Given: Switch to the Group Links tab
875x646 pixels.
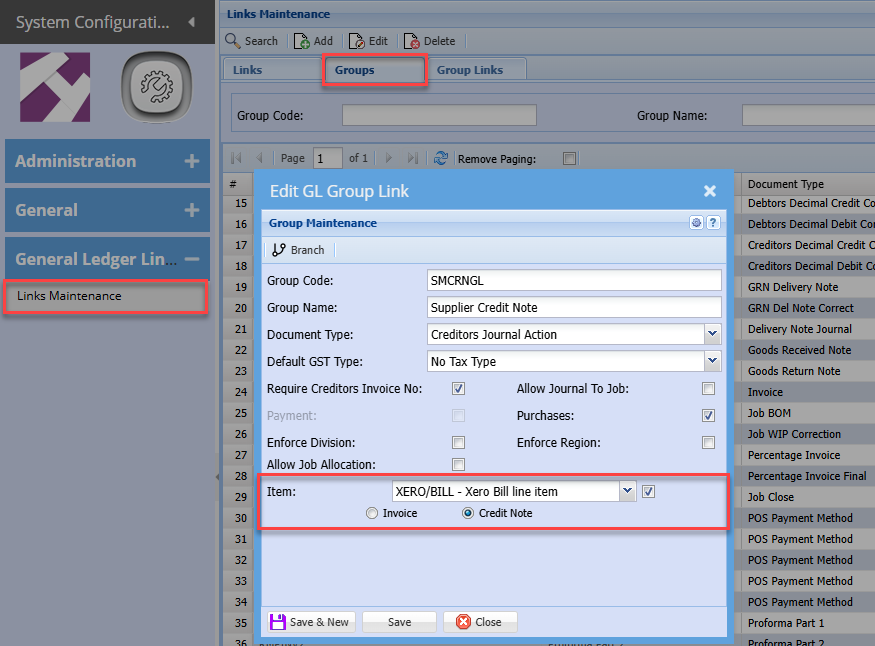Looking at the screenshot, I should click(x=469, y=70).
